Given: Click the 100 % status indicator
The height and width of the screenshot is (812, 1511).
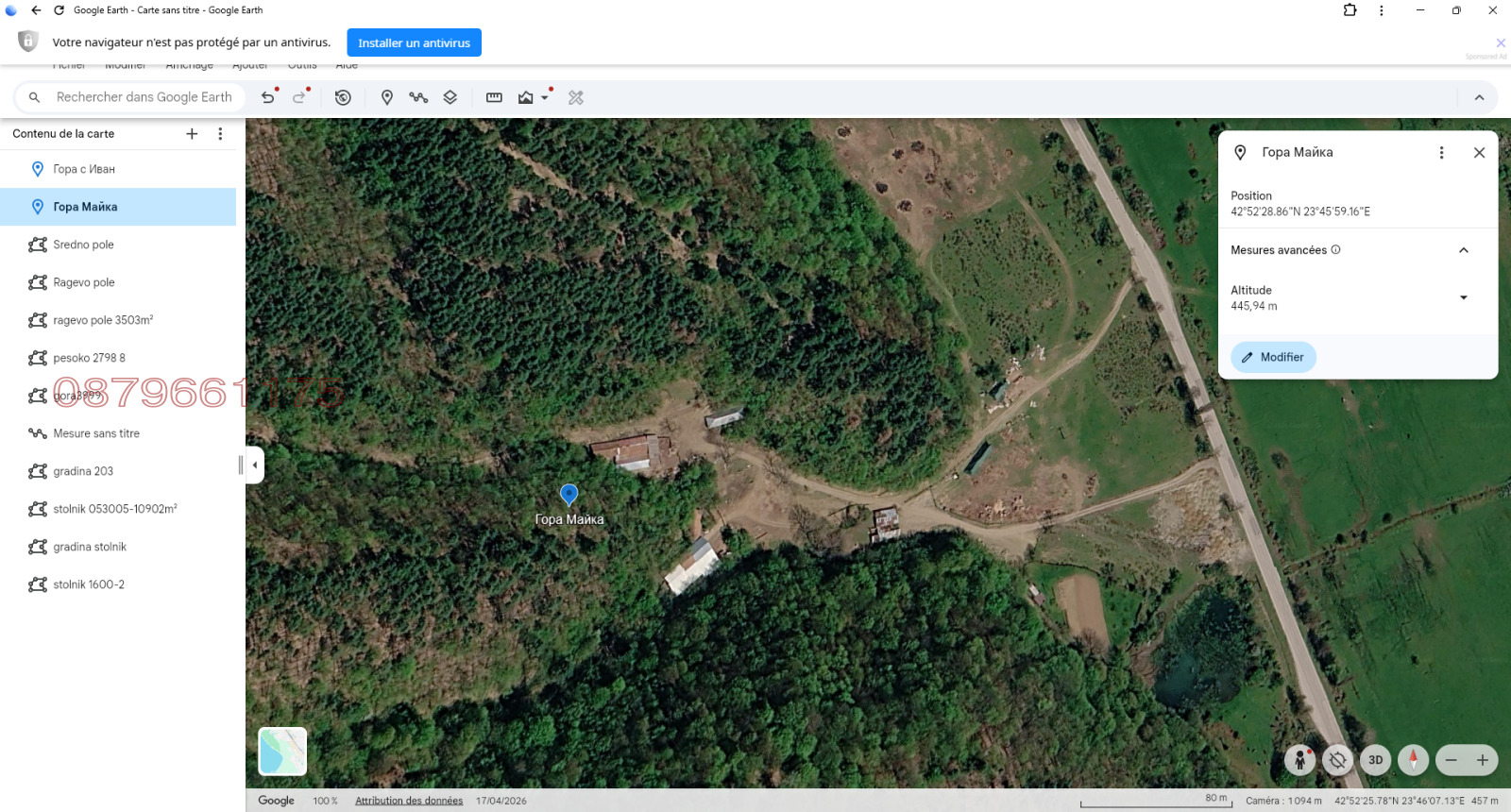Looking at the screenshot, I should (325, 801).
